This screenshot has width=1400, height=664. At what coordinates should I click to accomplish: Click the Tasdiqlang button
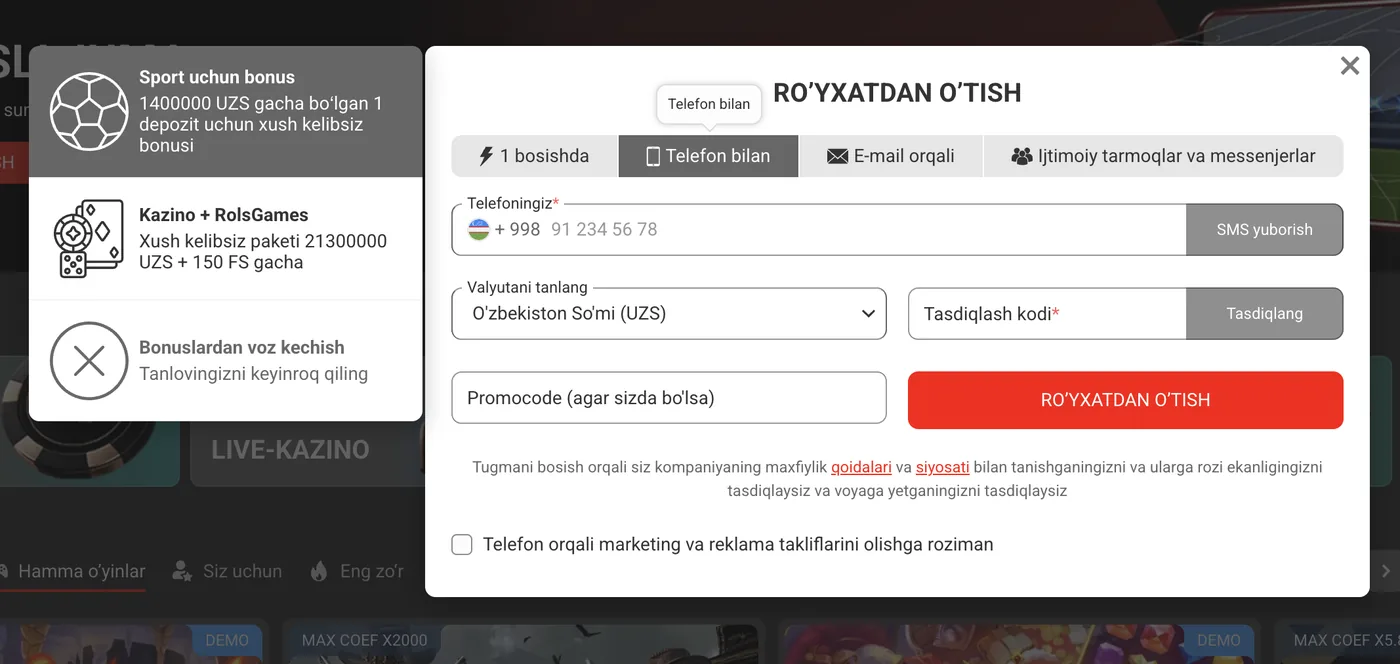pos(1264,313)
